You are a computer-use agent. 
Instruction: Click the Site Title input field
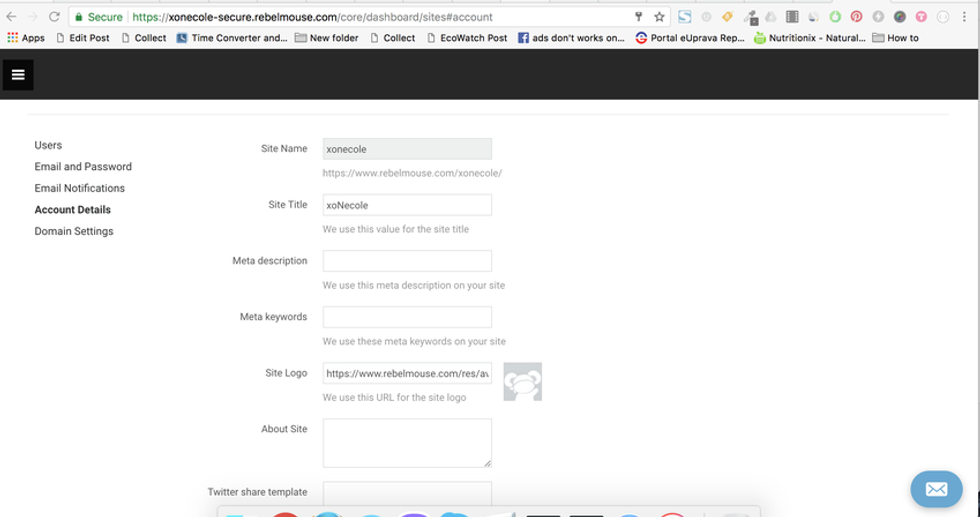point(407,205)
